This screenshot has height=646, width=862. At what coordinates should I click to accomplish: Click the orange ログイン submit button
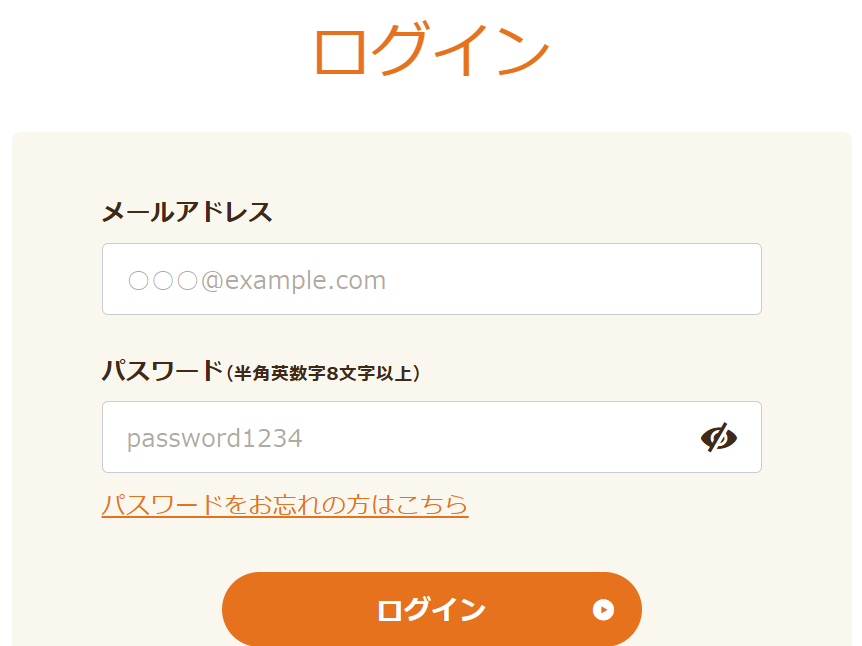[431, 610]
